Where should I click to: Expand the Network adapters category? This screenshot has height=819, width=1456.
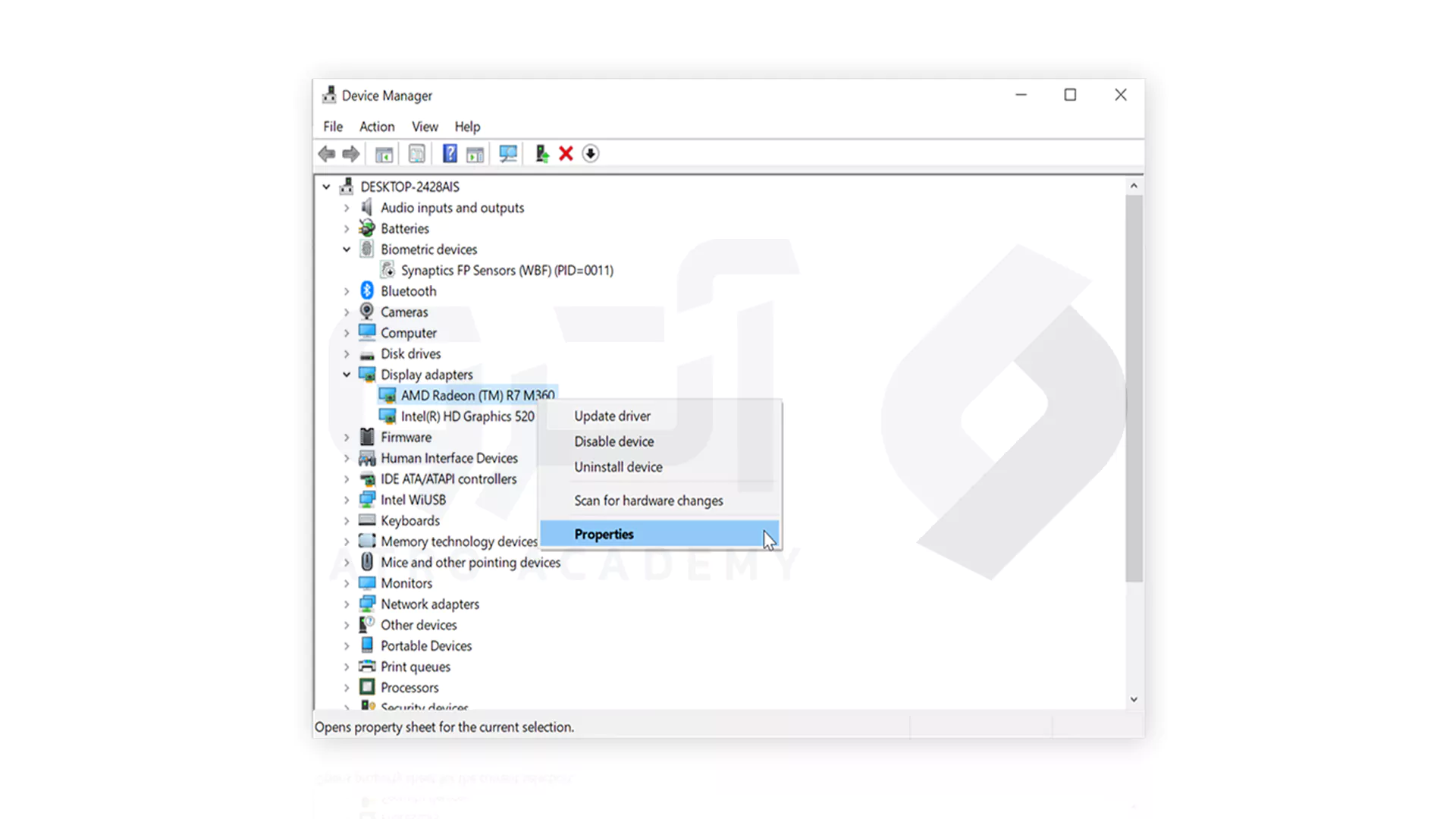click(347, 604)
